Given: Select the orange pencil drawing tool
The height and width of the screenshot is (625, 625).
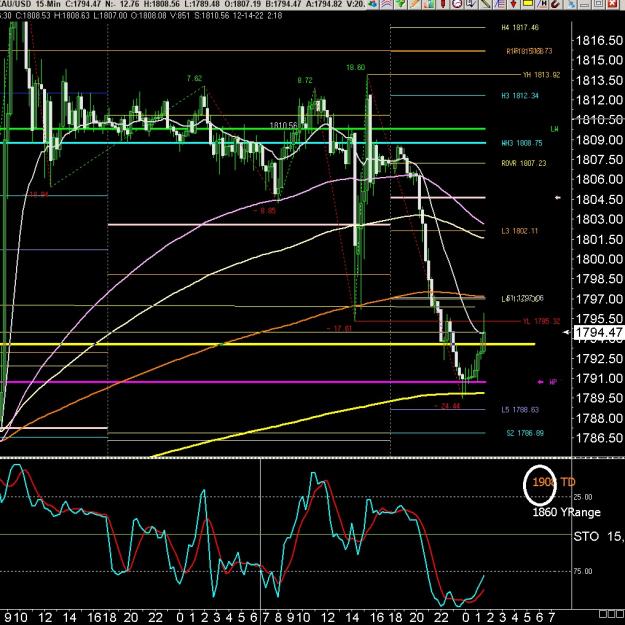Looking at the screenshot, I should tap(415, 4).
